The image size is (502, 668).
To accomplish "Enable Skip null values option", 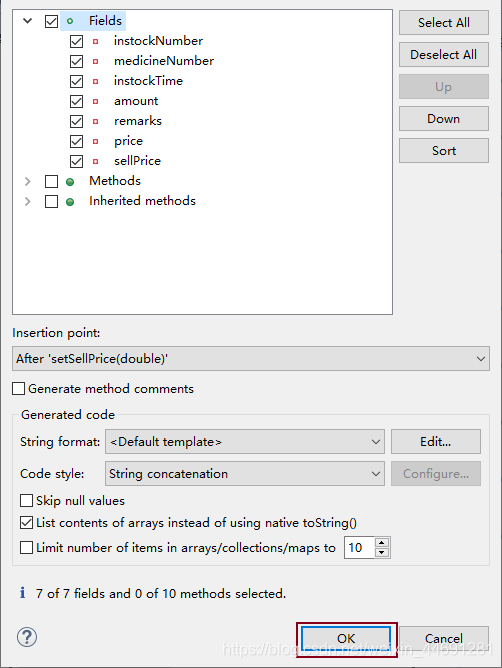I will click(26, 501).
